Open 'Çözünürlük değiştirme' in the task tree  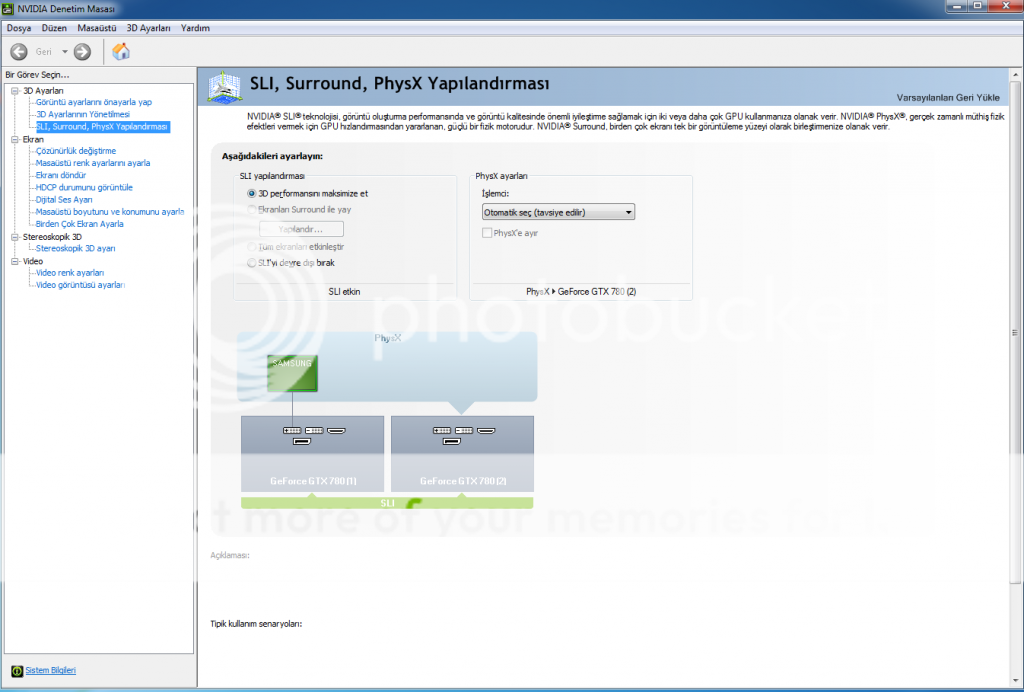coord(76,151)
